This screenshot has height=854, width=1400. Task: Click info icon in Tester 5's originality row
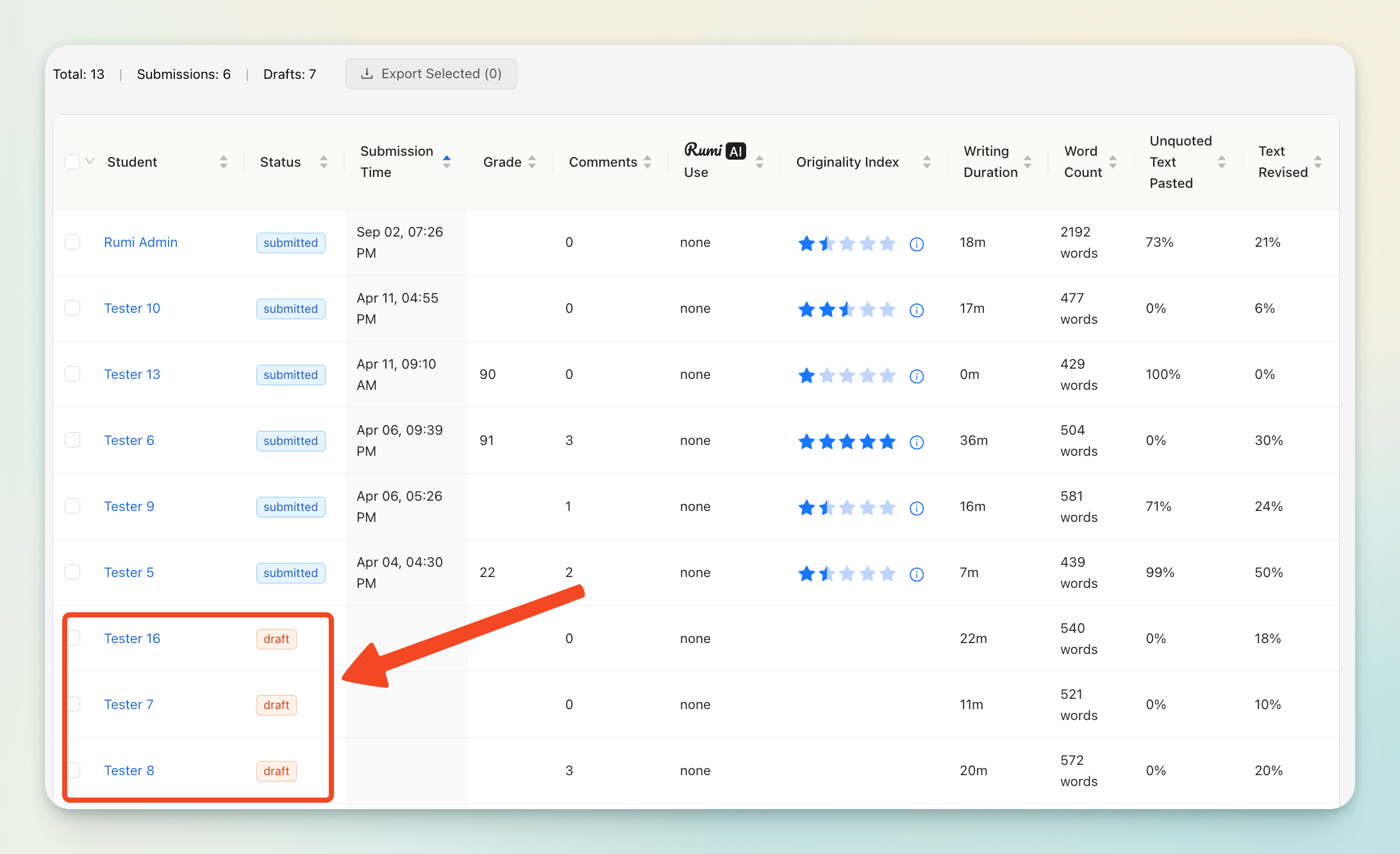(917, 574)
